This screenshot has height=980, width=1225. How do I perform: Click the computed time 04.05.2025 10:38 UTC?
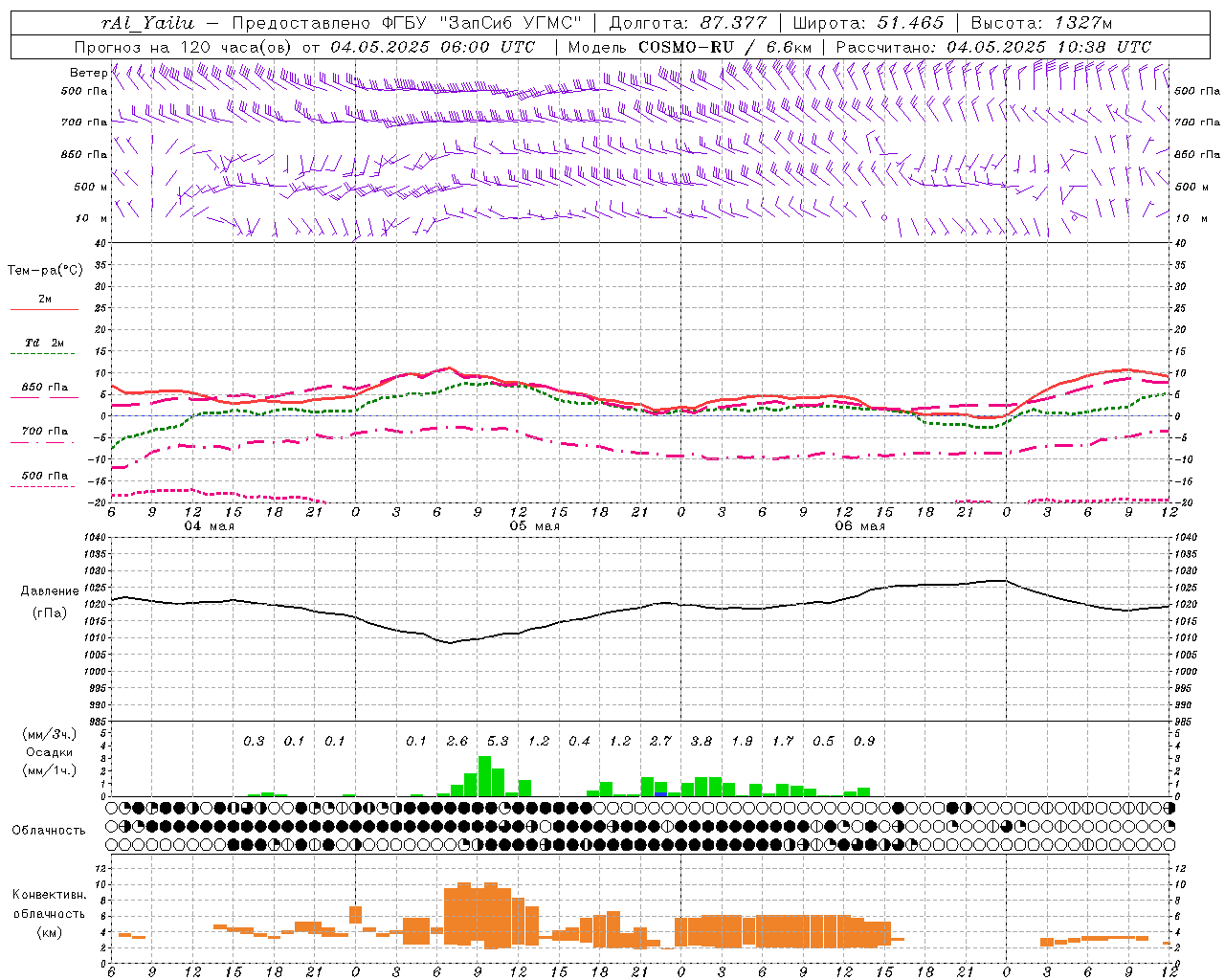(x=1049, y=47)
